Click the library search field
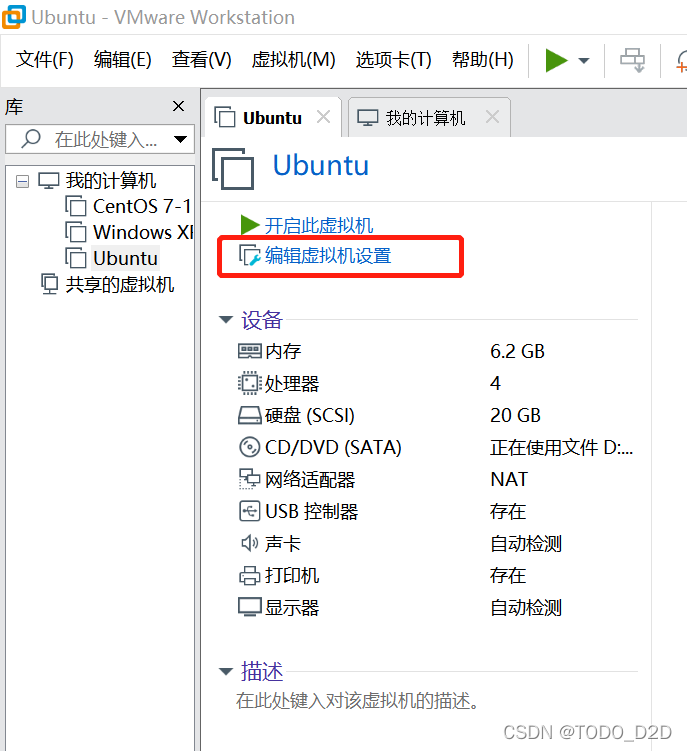 coord(100,139)
